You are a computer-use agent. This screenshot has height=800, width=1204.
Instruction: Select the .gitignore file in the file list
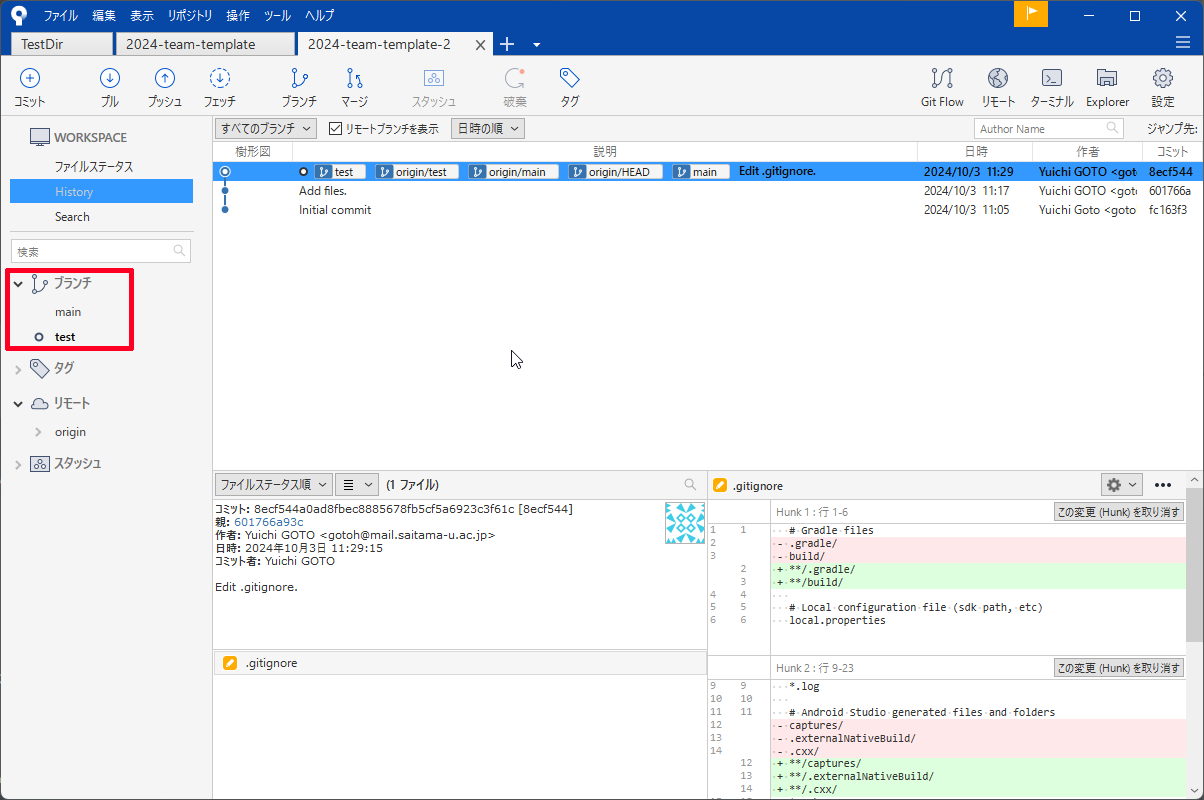460,663
